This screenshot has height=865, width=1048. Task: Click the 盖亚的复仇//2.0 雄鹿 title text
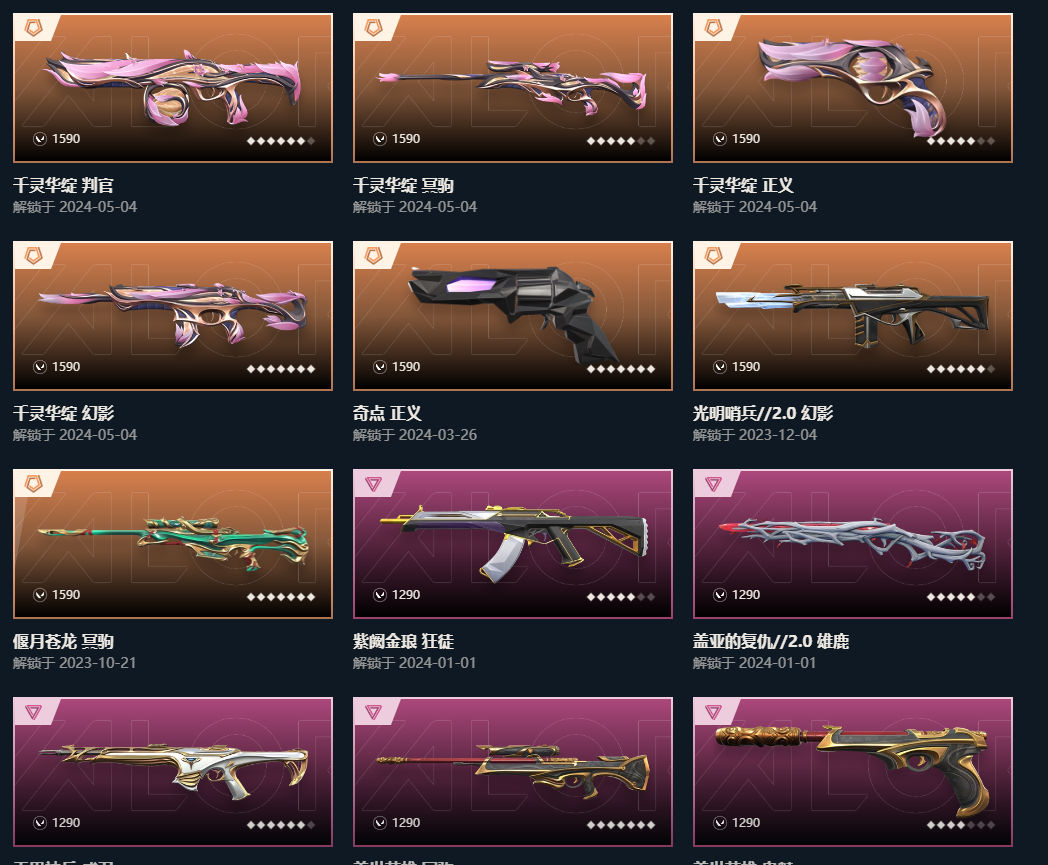(x=771, y=641)
